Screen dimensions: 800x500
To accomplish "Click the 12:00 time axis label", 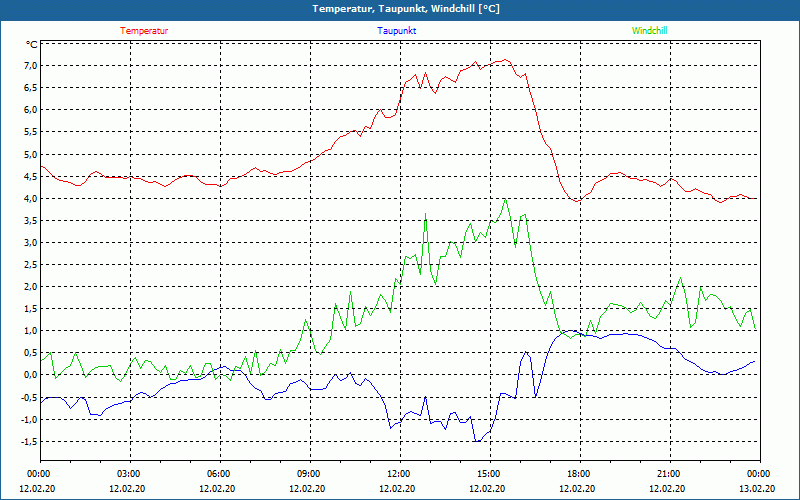I will click(401, 474).
